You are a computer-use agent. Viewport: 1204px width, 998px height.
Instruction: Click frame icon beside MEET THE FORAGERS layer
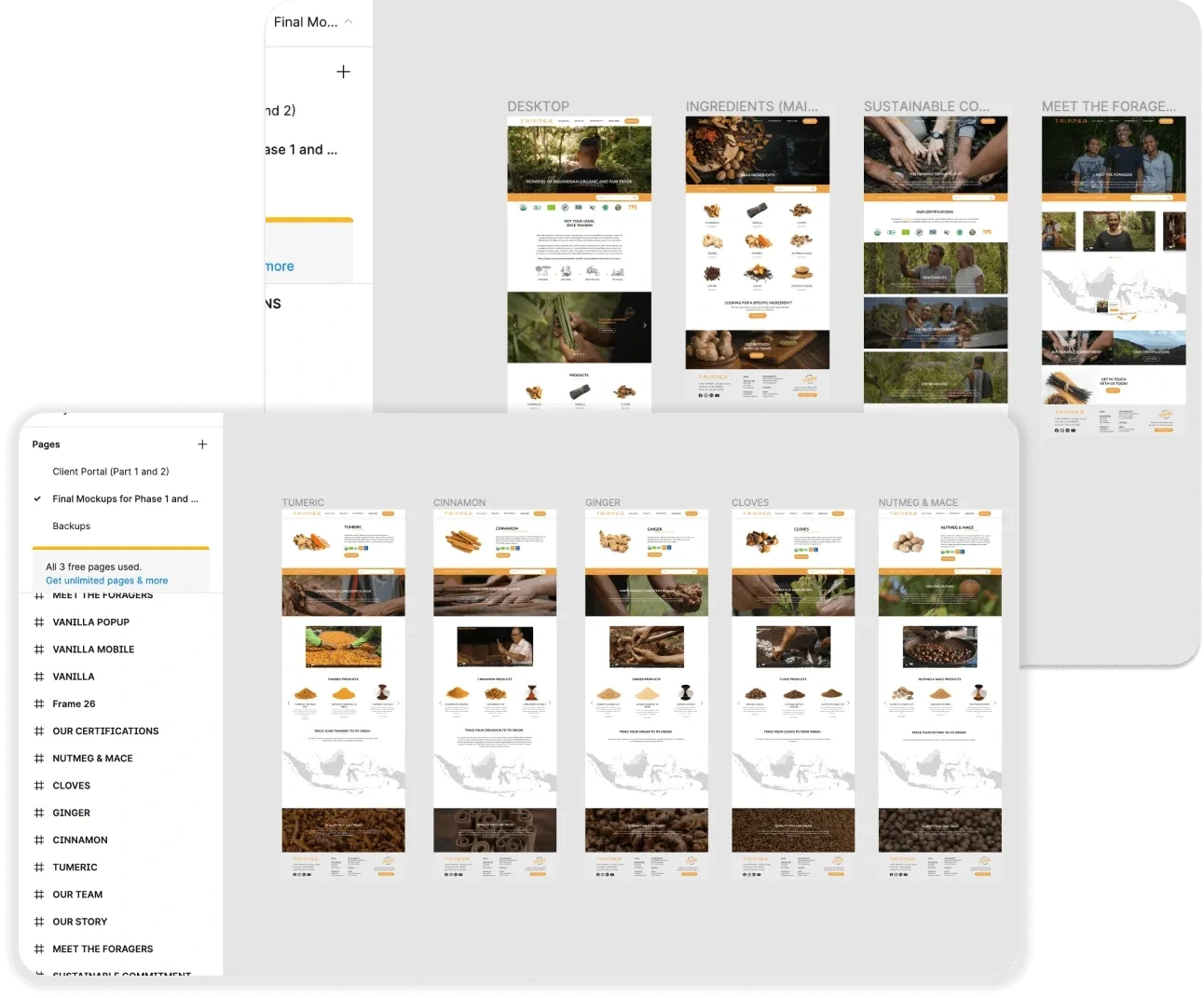pos(39,949)
